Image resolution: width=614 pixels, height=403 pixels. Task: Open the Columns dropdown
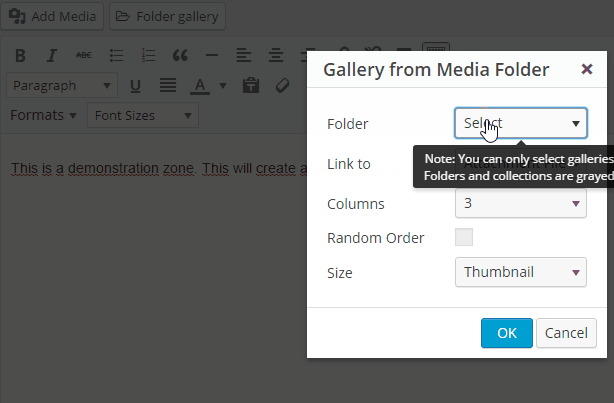click(x=520, y=204)
